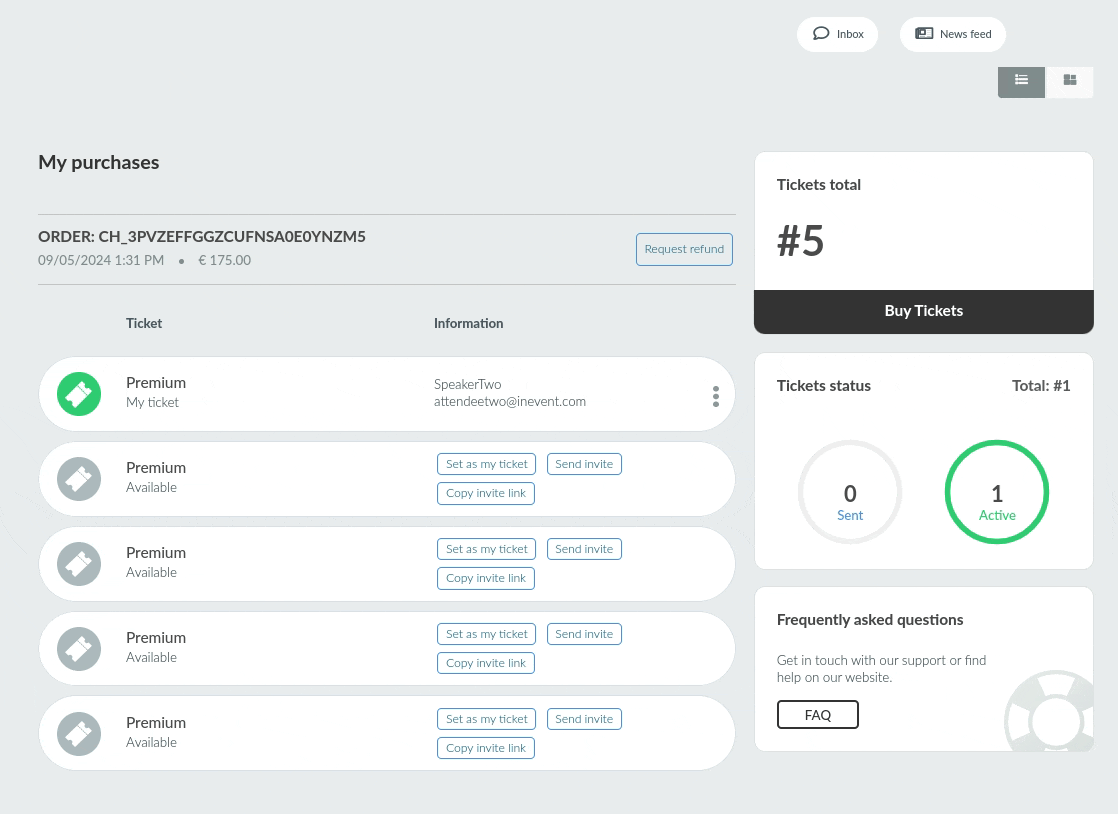This screenshot has width=1118, height=814.
Task: Send invite for the first available ticket
Action: coord(584,465)
